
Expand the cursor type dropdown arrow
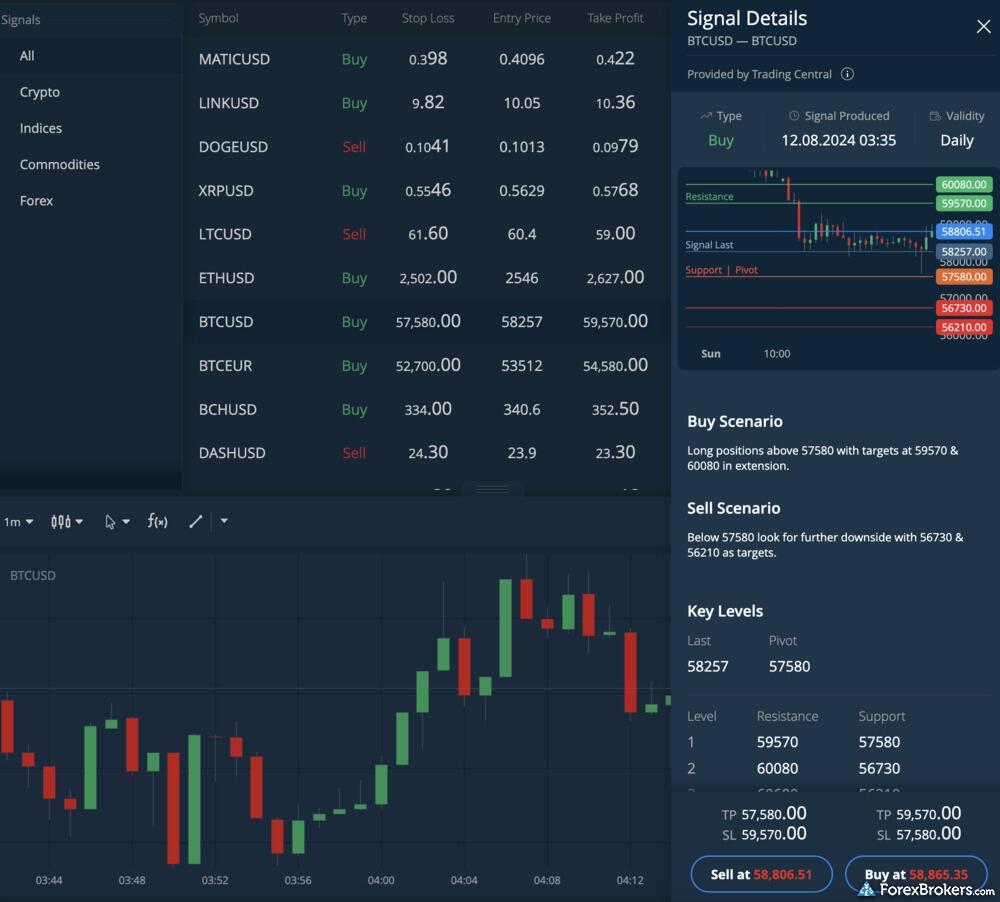coord(126,522)
